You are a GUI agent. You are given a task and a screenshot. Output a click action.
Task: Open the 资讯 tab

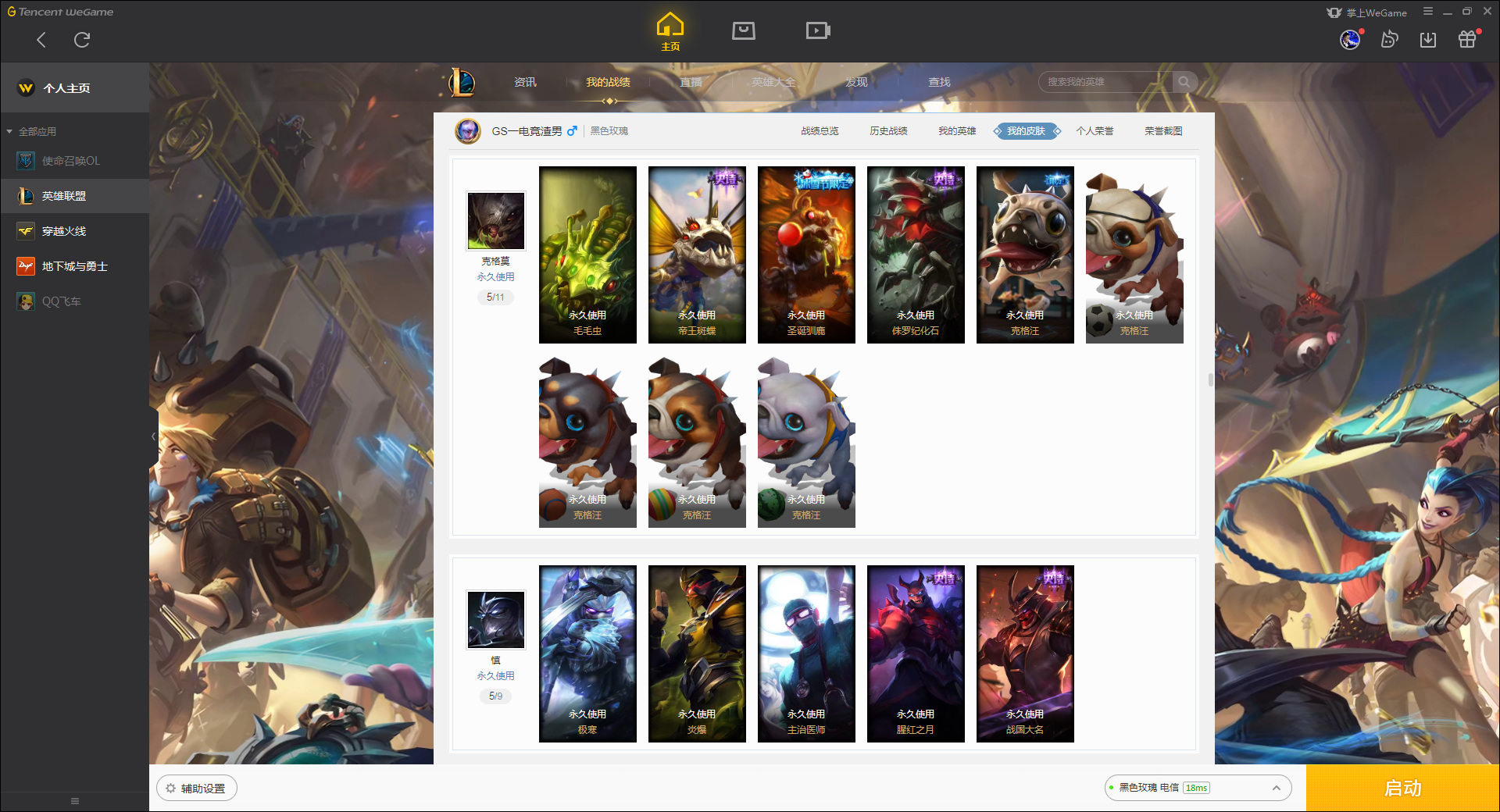525,82
